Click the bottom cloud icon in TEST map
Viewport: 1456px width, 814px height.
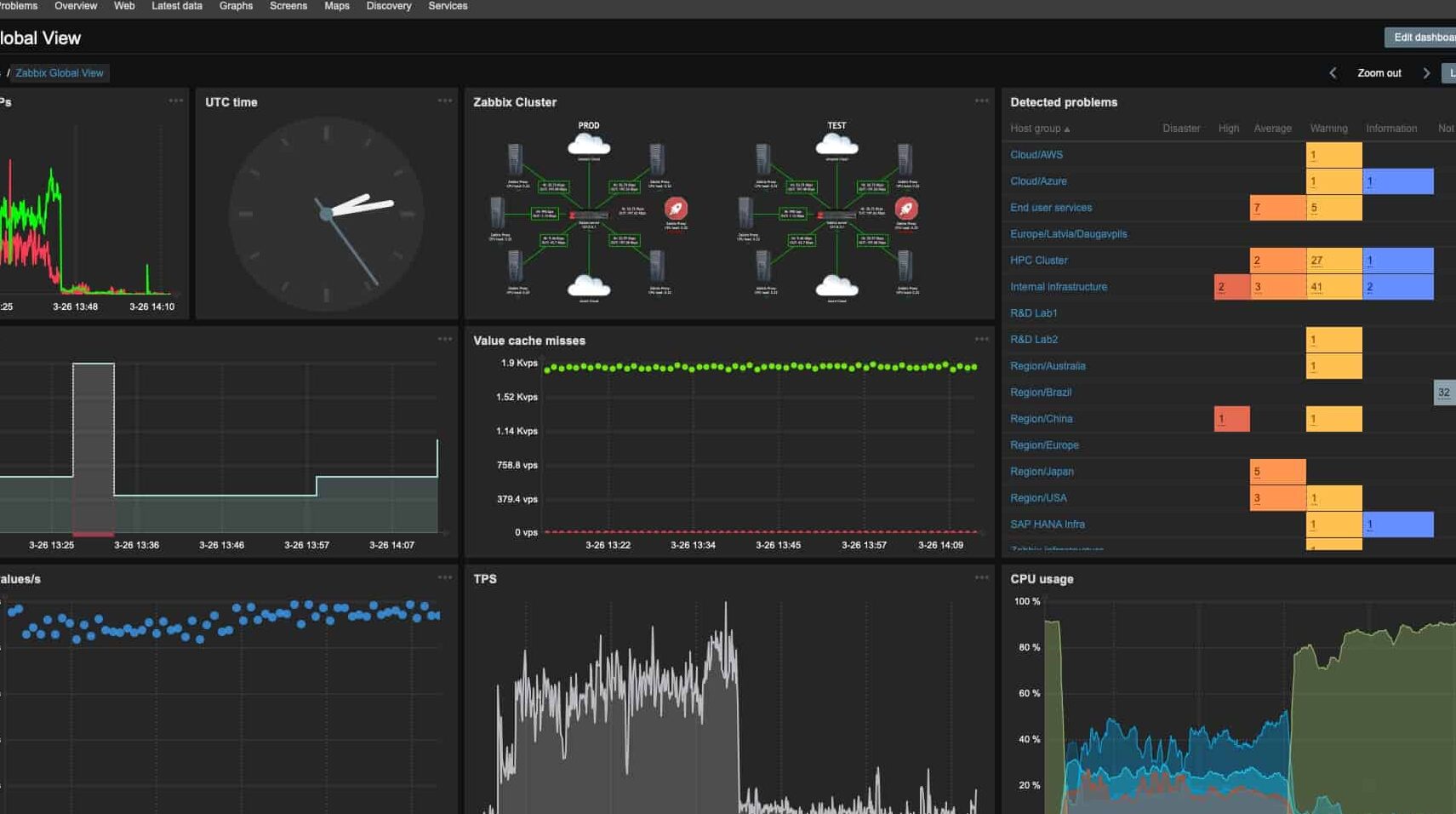836,287
